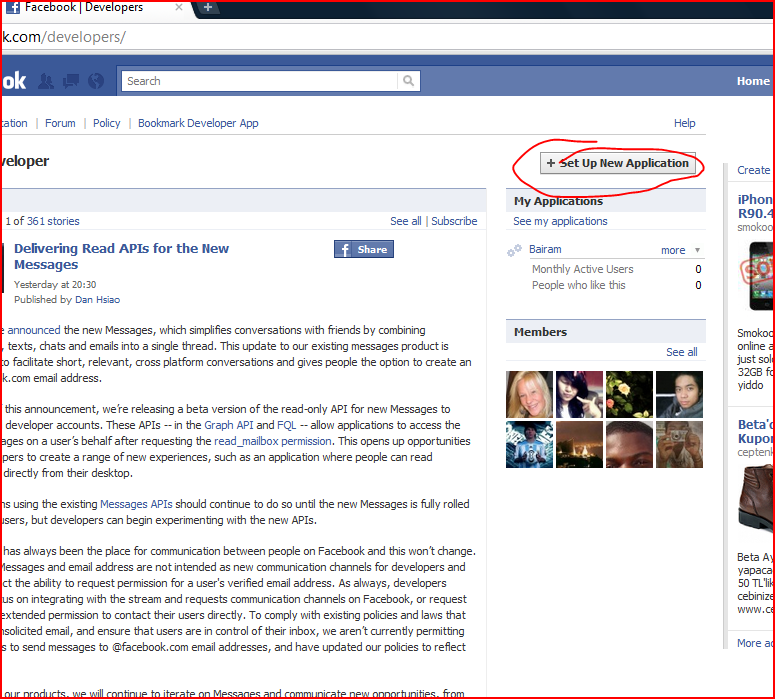
Task: Click Create an ad link
Action: [754, 170]
